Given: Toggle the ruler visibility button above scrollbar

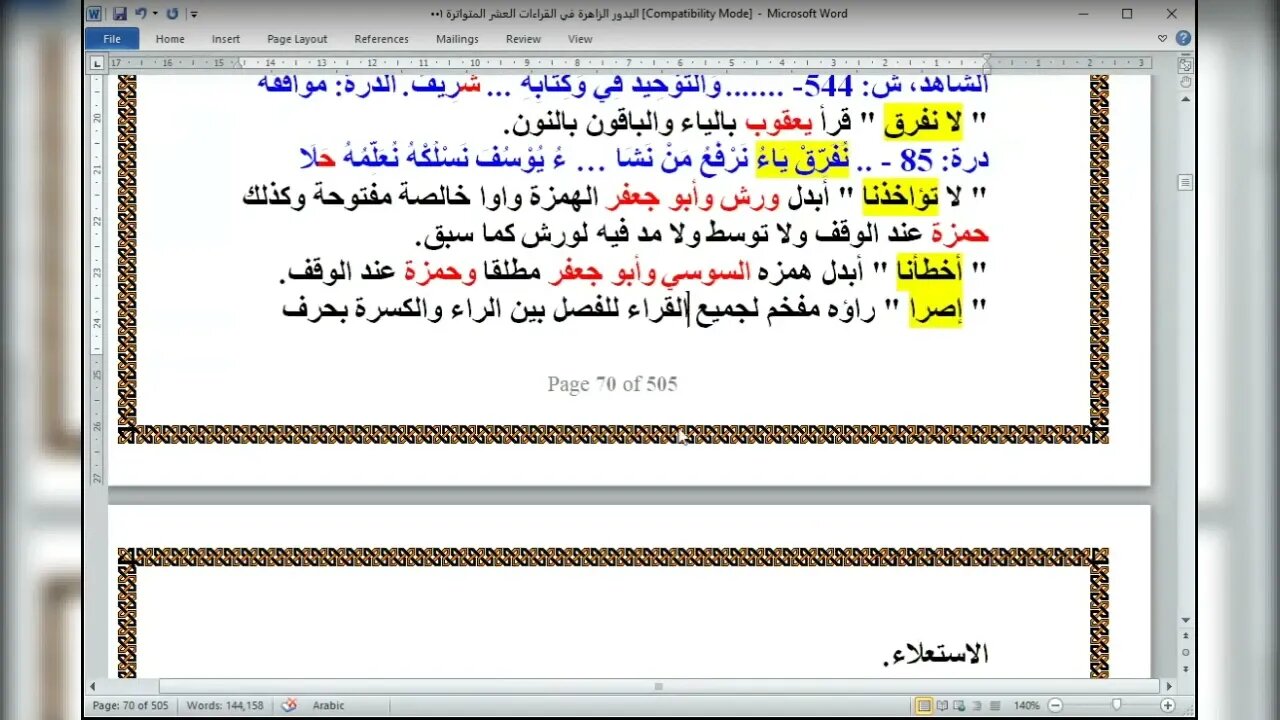Looking at the screenshot, I should point(1185,63).
